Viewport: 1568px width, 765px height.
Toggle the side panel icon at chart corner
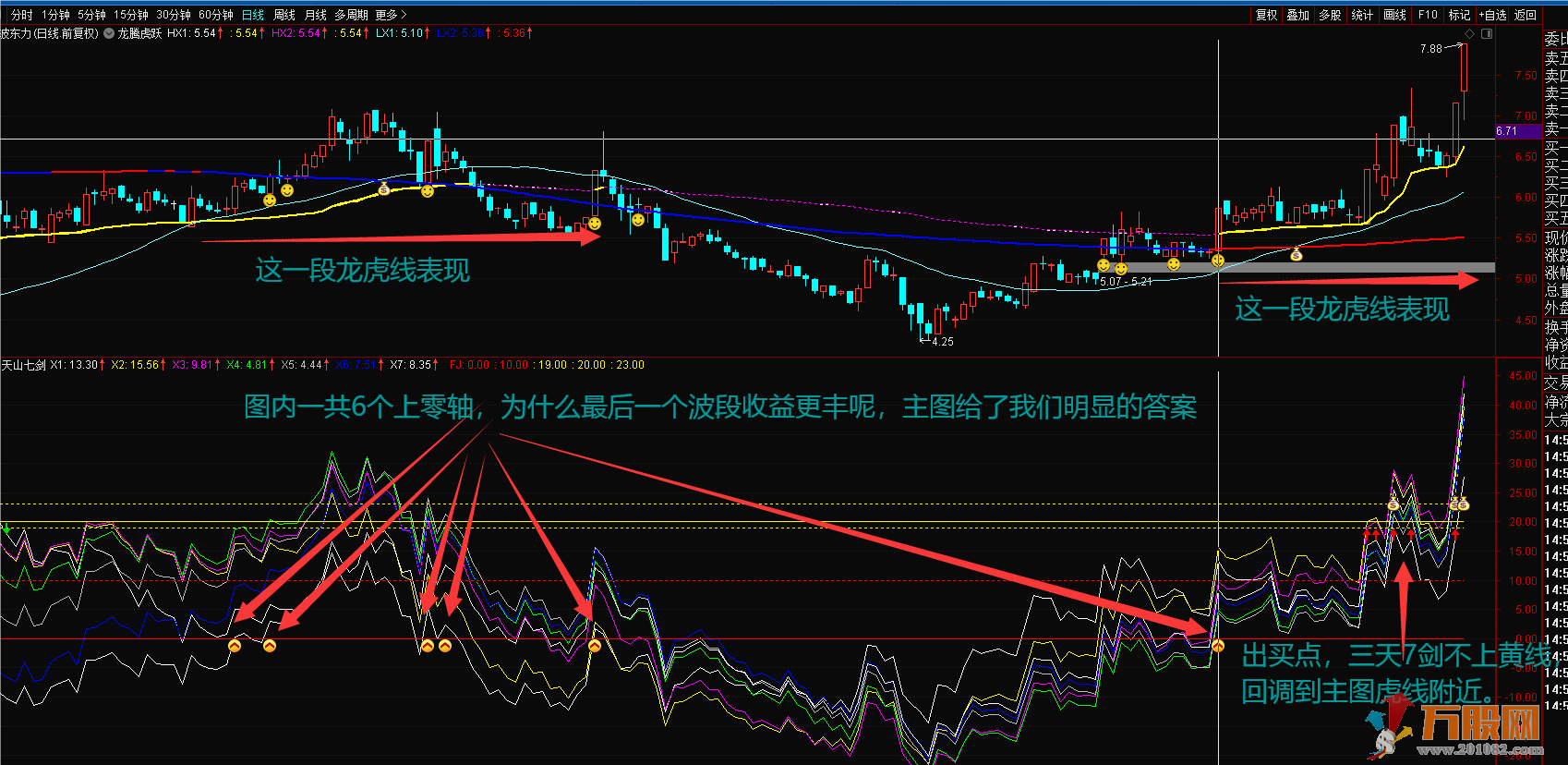[1486, 33]
